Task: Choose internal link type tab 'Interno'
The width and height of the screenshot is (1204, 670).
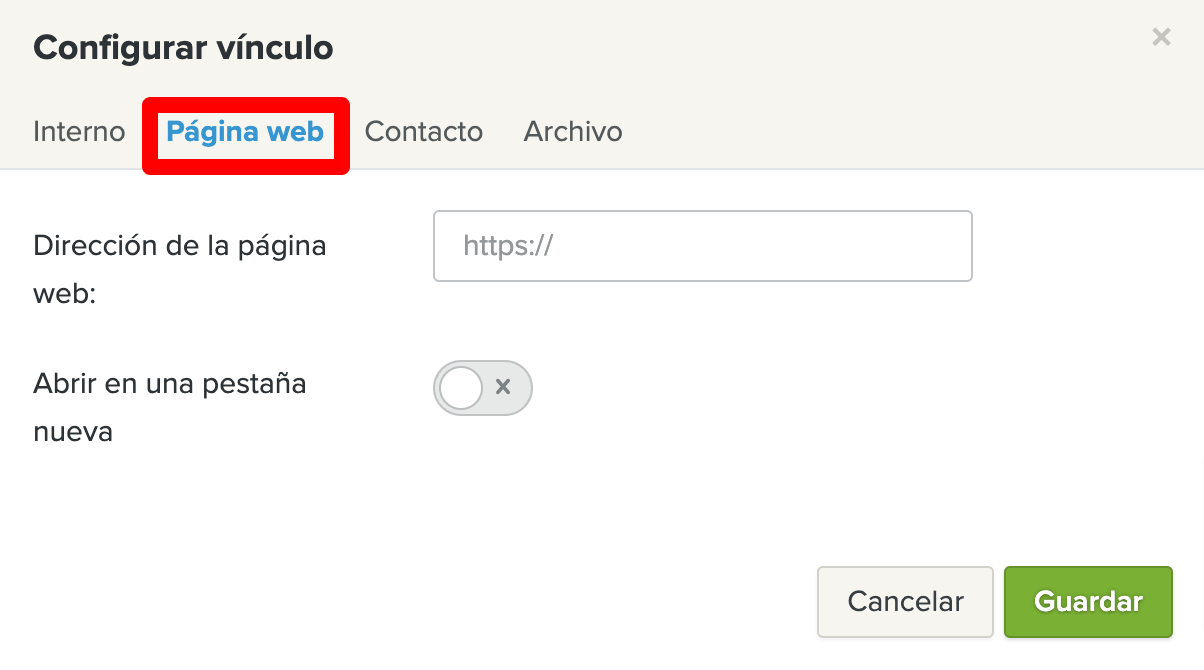Action: (79, 132)
